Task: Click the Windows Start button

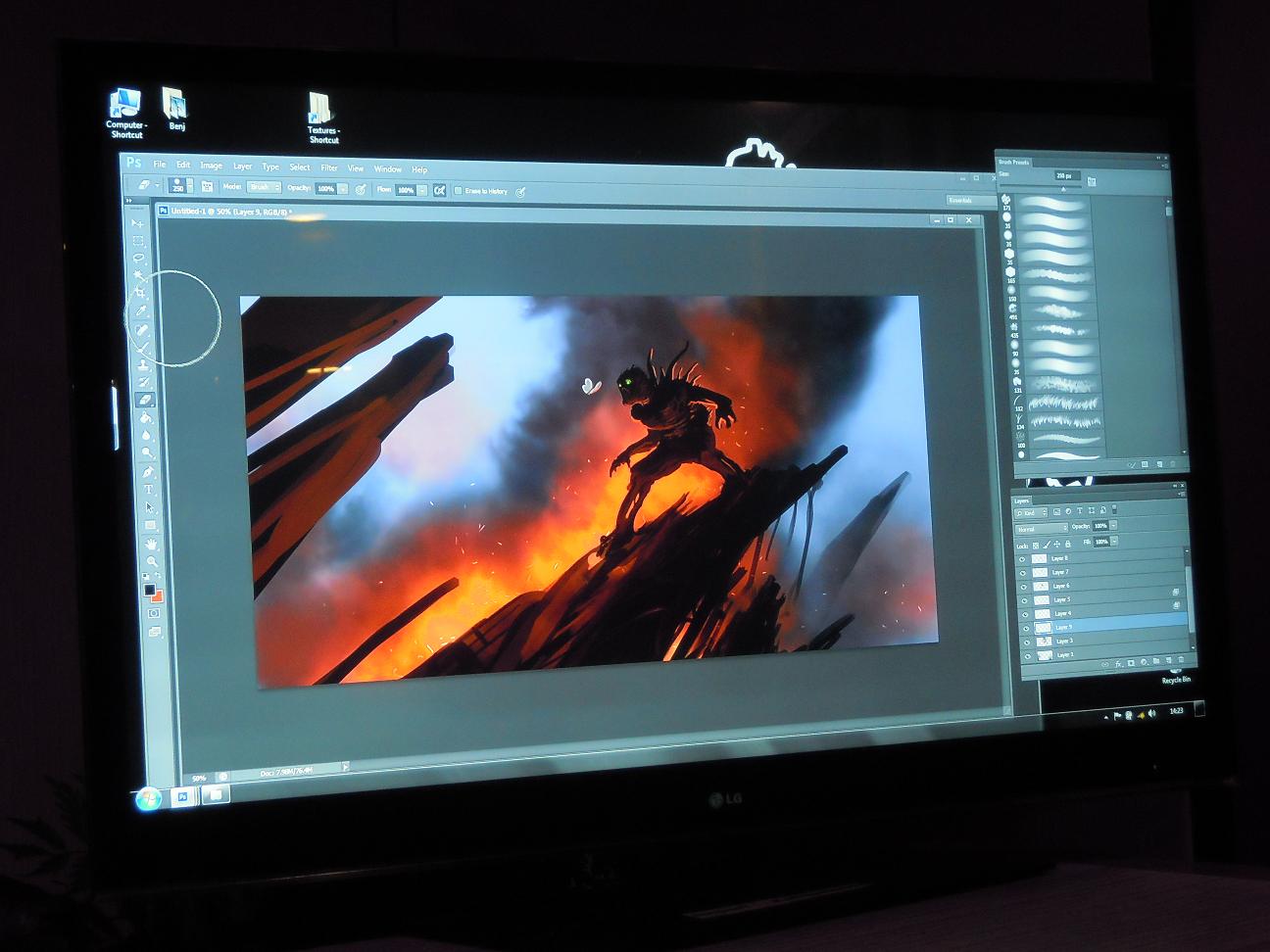Action: point(148,798)
